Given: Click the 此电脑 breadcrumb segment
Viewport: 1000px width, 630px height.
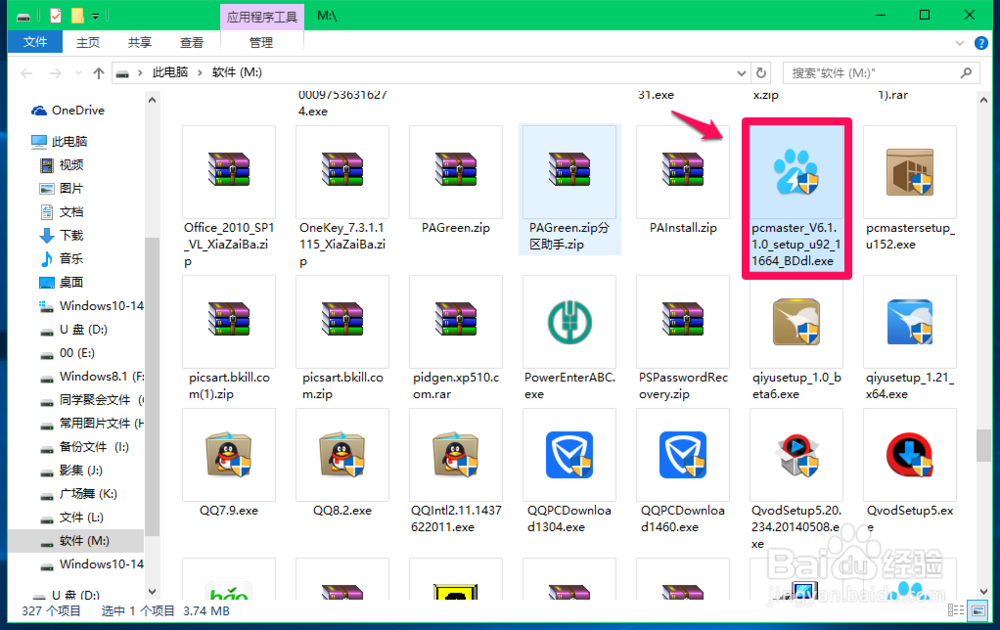Looking at the screenshot, I should (x=170, y=73).
